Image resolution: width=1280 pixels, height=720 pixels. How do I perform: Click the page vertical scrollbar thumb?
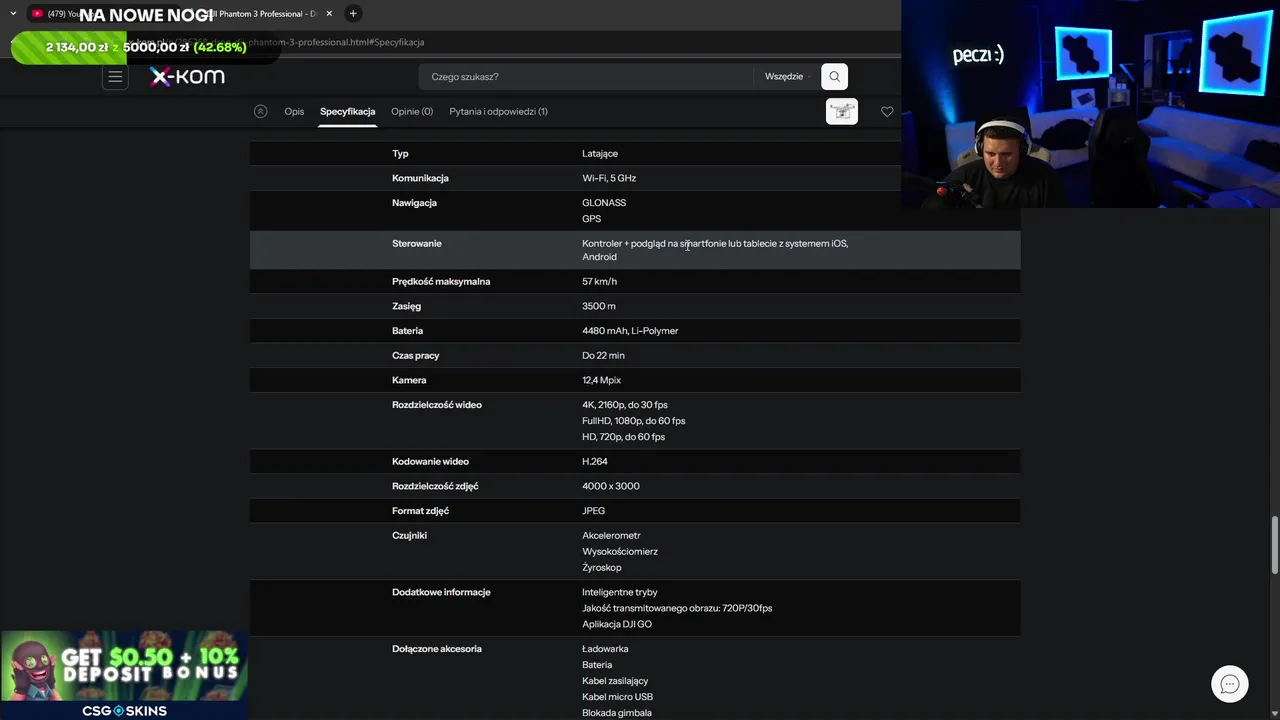coord(1274,545)
